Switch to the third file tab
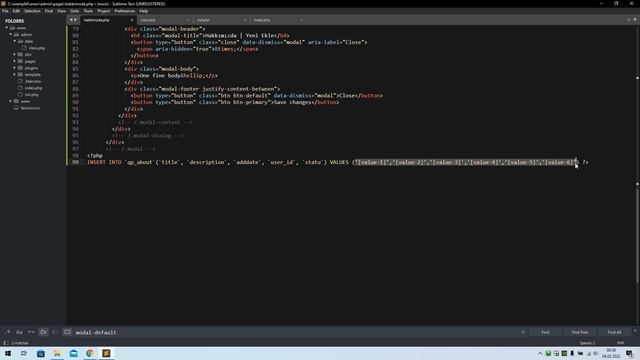640x360 pixels. coord(221,20)
